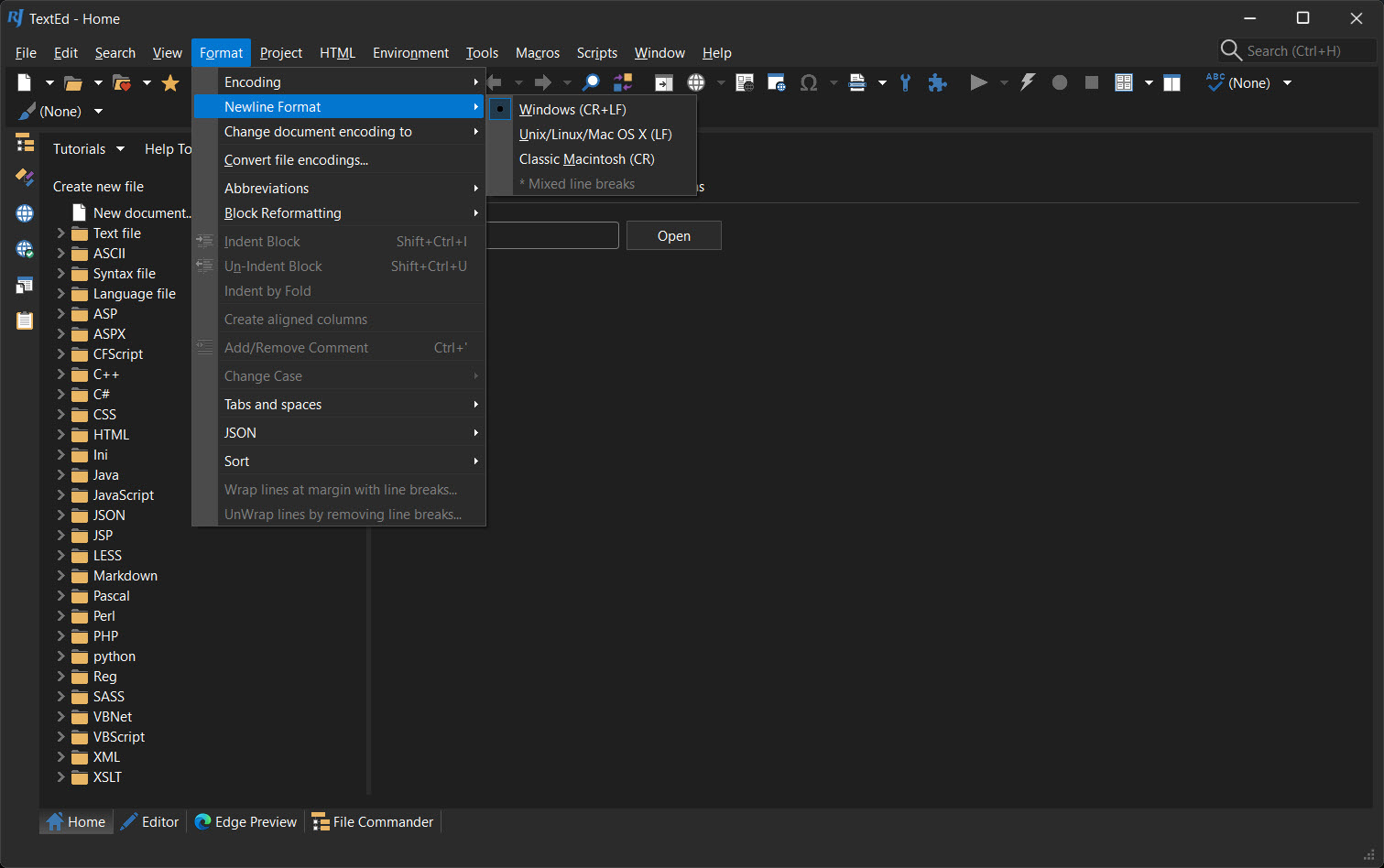This screenshot has width=1384, height=868.
Task: Choose Unix/Linux/Mac OS X (LF) format
Action: click(x=595, y=134)
